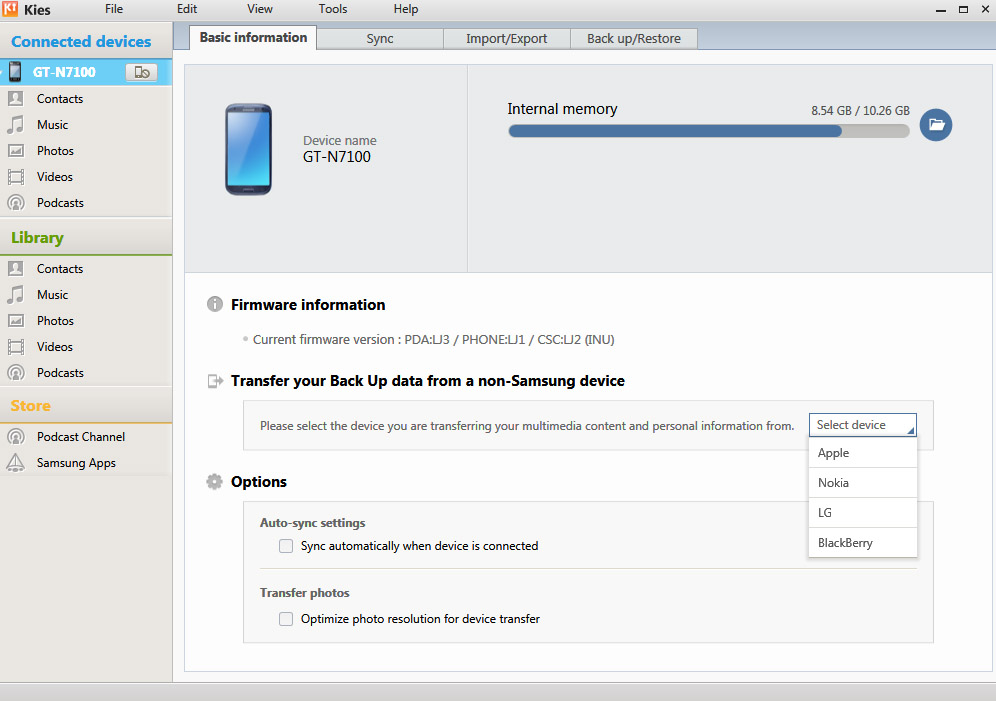This screenshot has height=701, width=996.
Task: Open Library Podcasts
Action: pyautogui.click(x=60, y=373)
